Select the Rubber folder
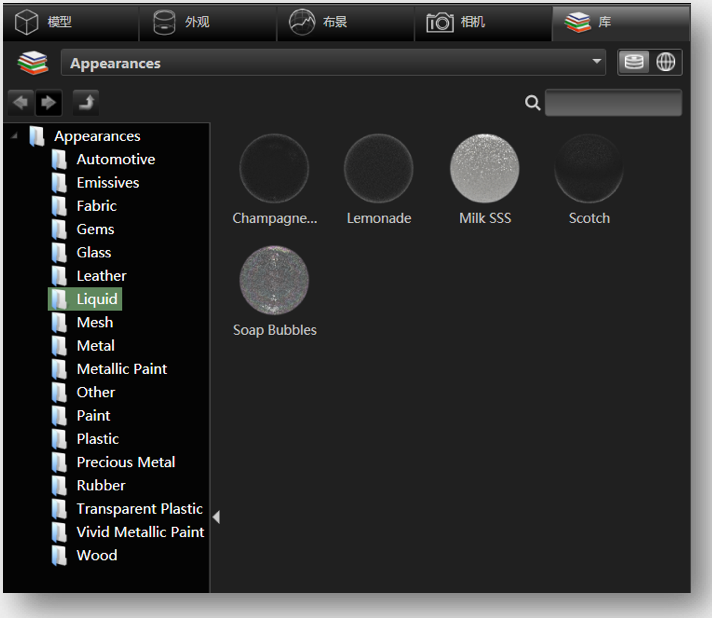This screenshot has height=618, width=712. (x=101, y=485)
